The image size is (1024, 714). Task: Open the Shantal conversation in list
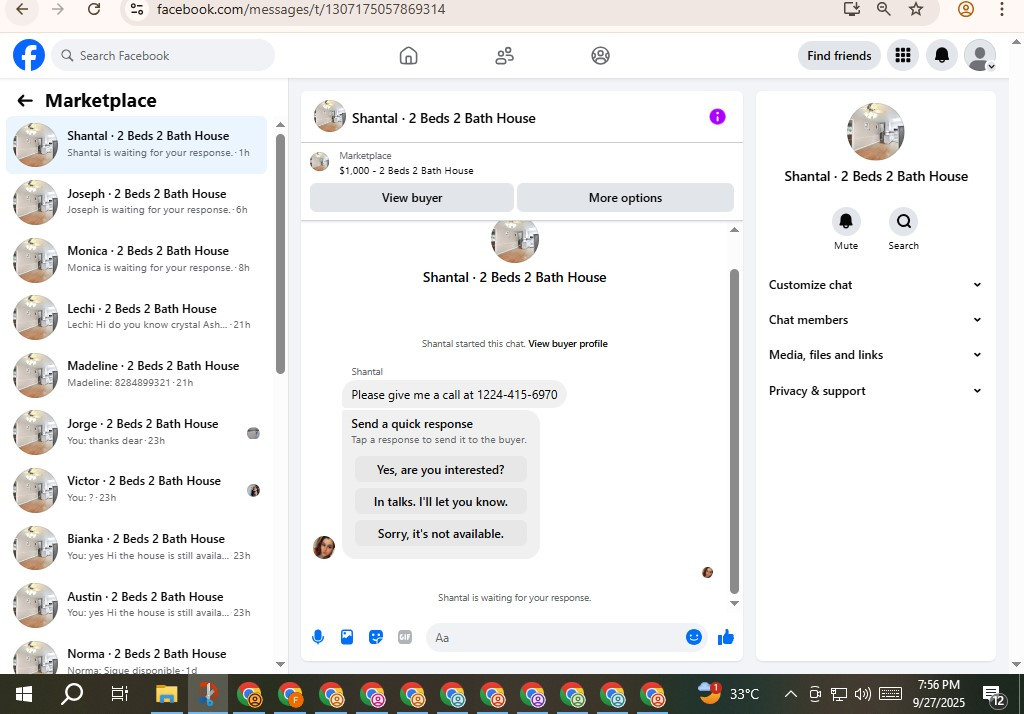click(136, 144)
